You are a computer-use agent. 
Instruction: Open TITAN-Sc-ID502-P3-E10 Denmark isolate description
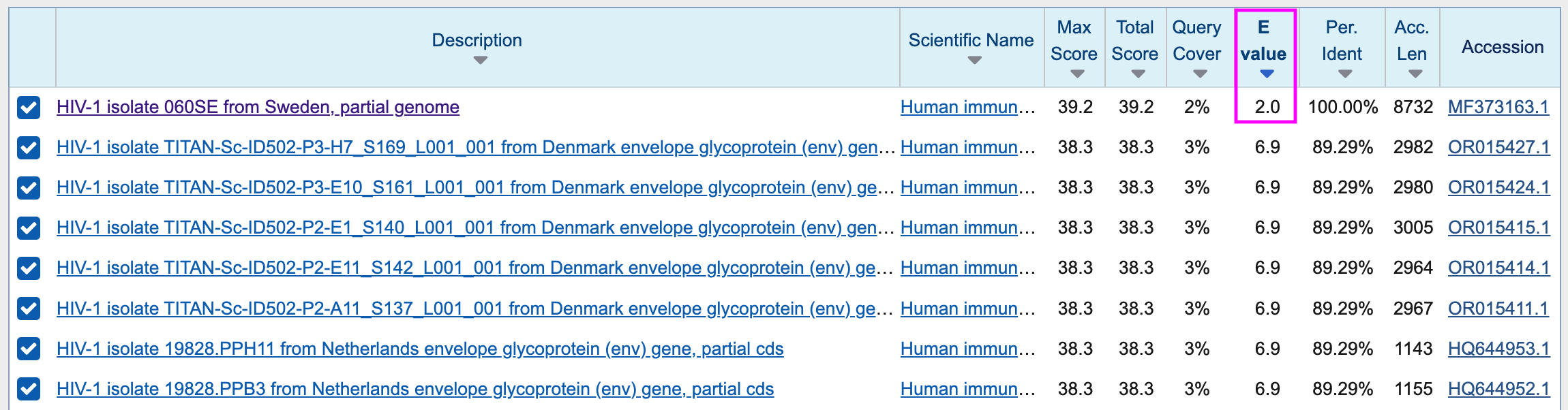click(x=467, y=187)
